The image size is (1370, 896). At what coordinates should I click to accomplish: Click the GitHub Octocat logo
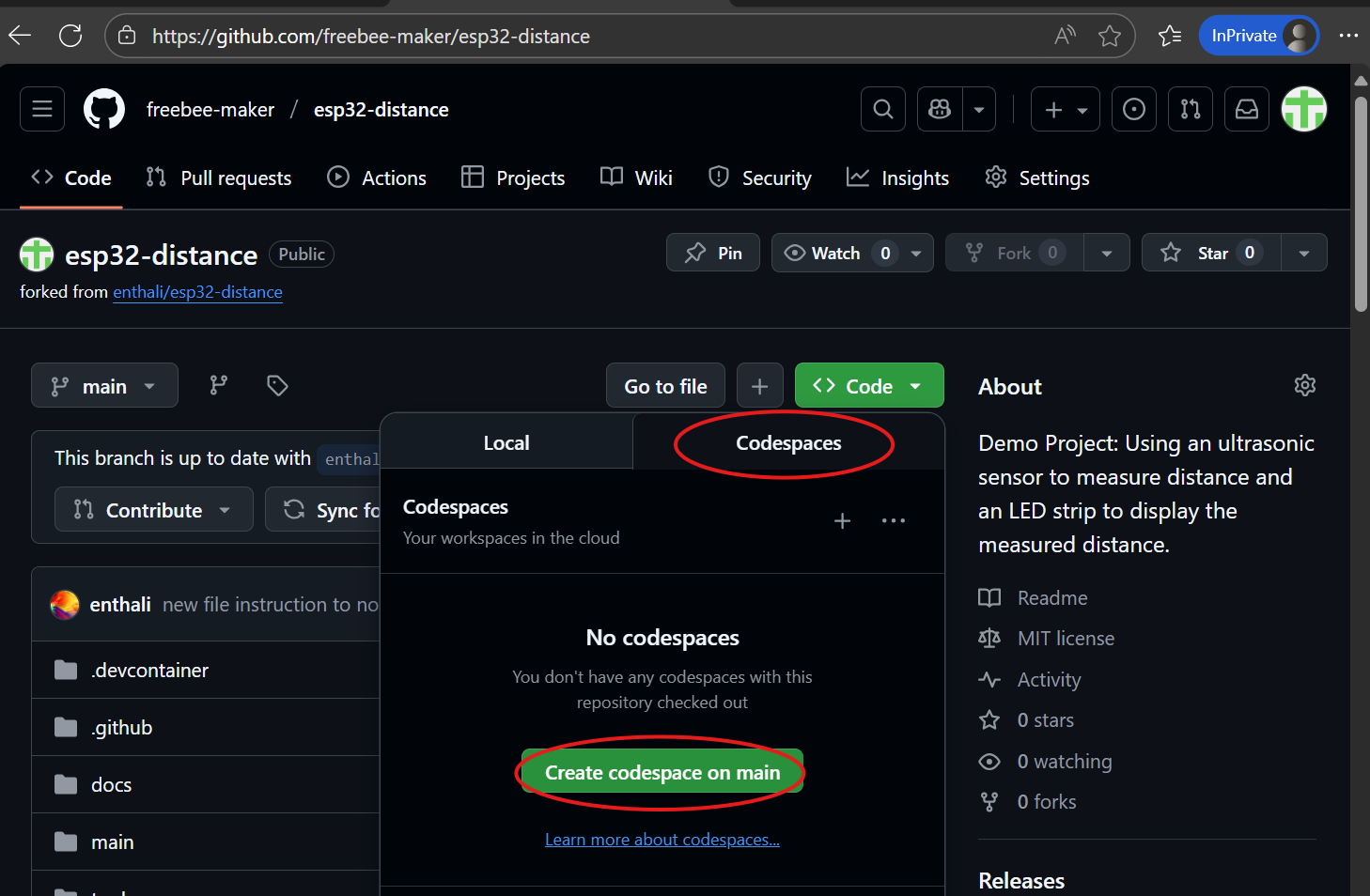[x=104, y=109]
